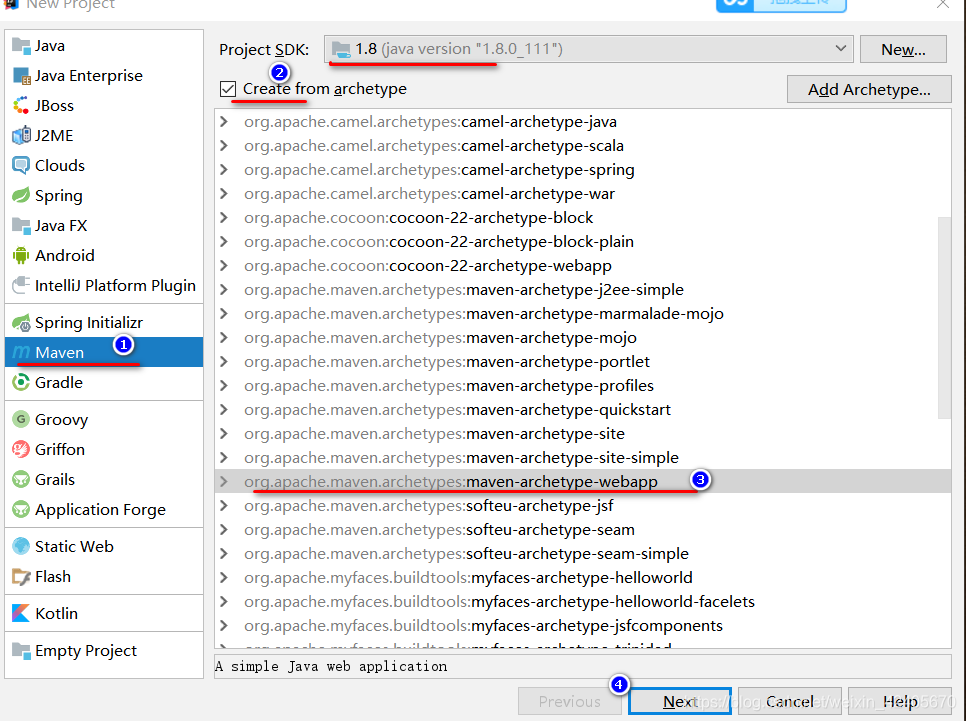Screen dimensions: 966x721
Task: Click the Help button
Action: 899,701
